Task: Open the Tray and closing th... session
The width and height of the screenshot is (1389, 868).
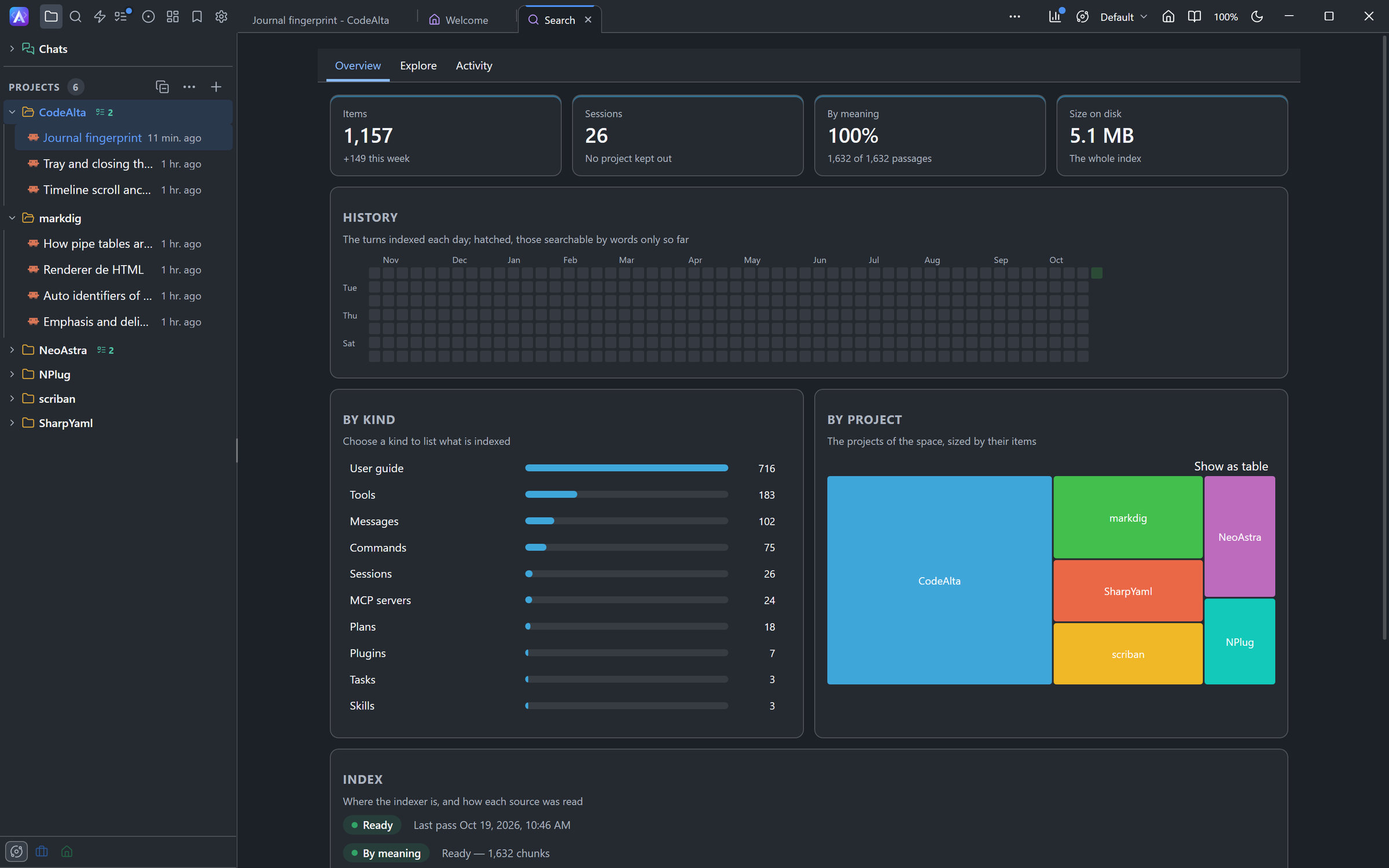Action: 123,164
